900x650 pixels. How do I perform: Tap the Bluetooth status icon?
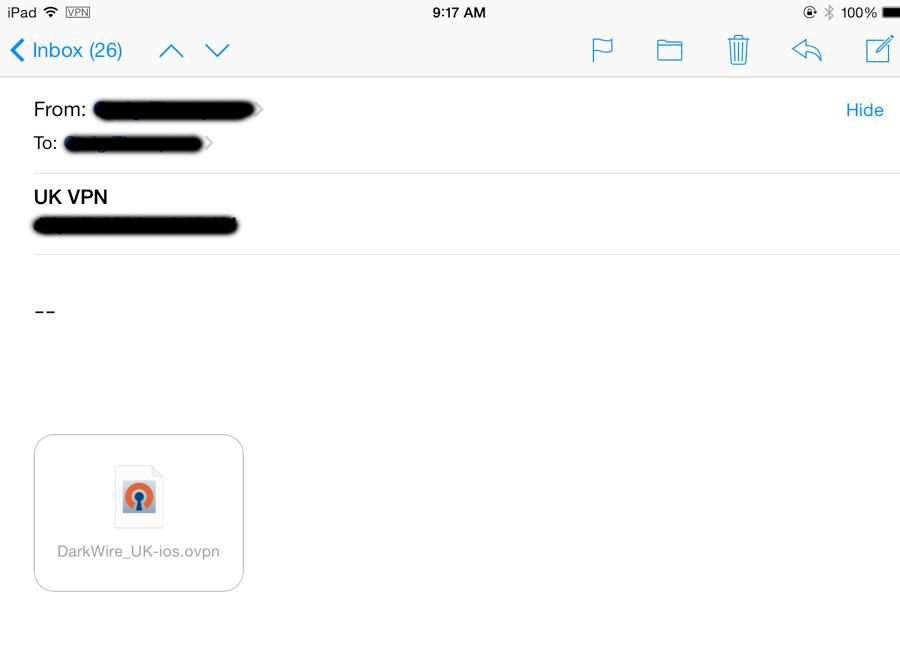pyautogui.click(x=829, y=12)
